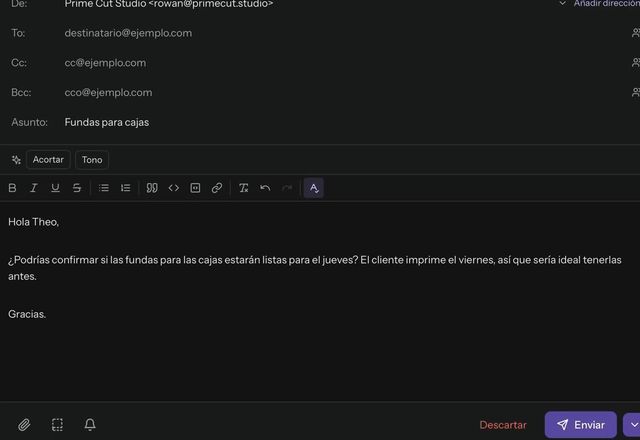Click the 'Hola Theo,' greeting line
640x440 pixels.
point(33,222)
